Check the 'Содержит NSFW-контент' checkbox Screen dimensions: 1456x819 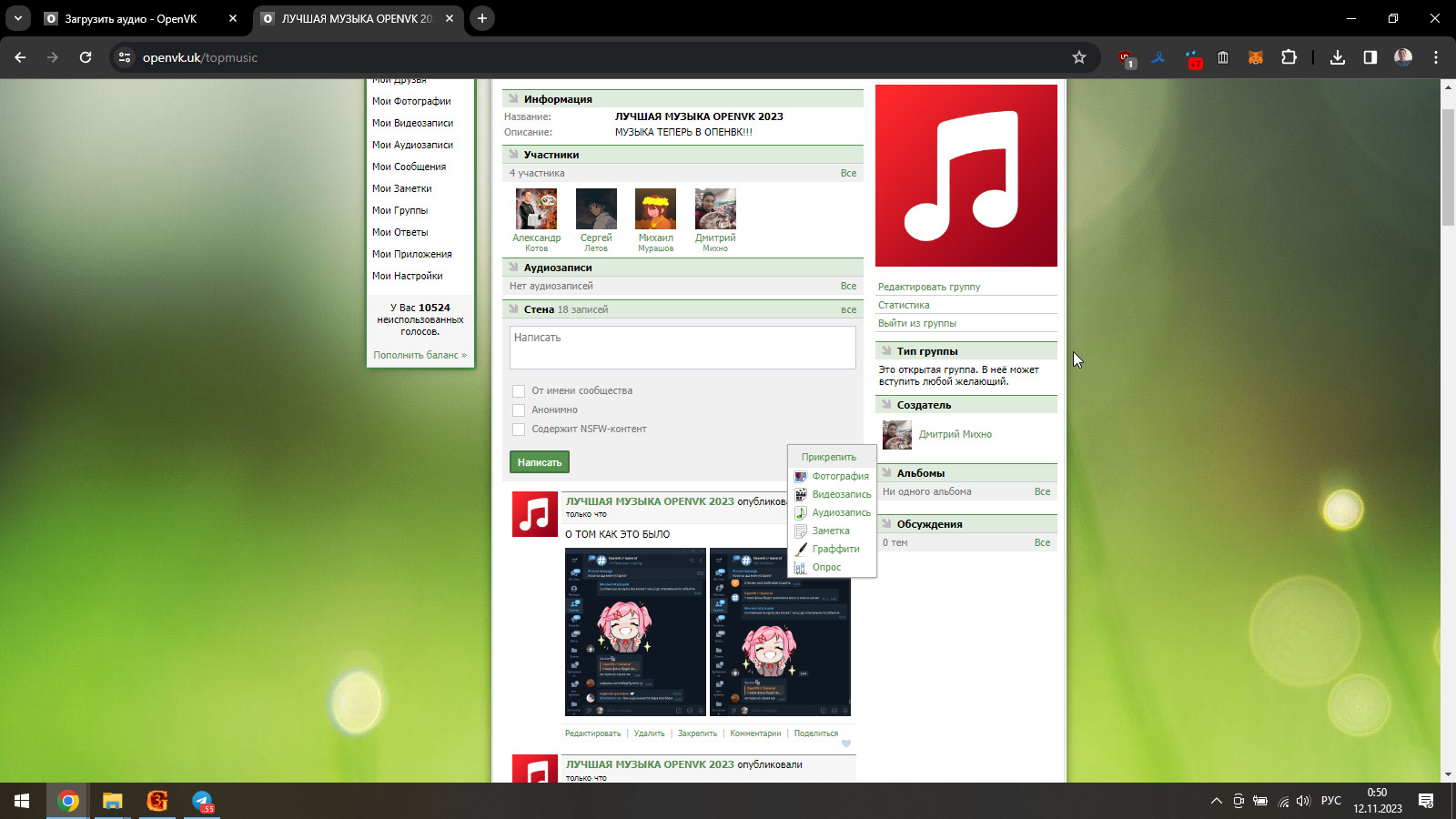pos(519,430)
